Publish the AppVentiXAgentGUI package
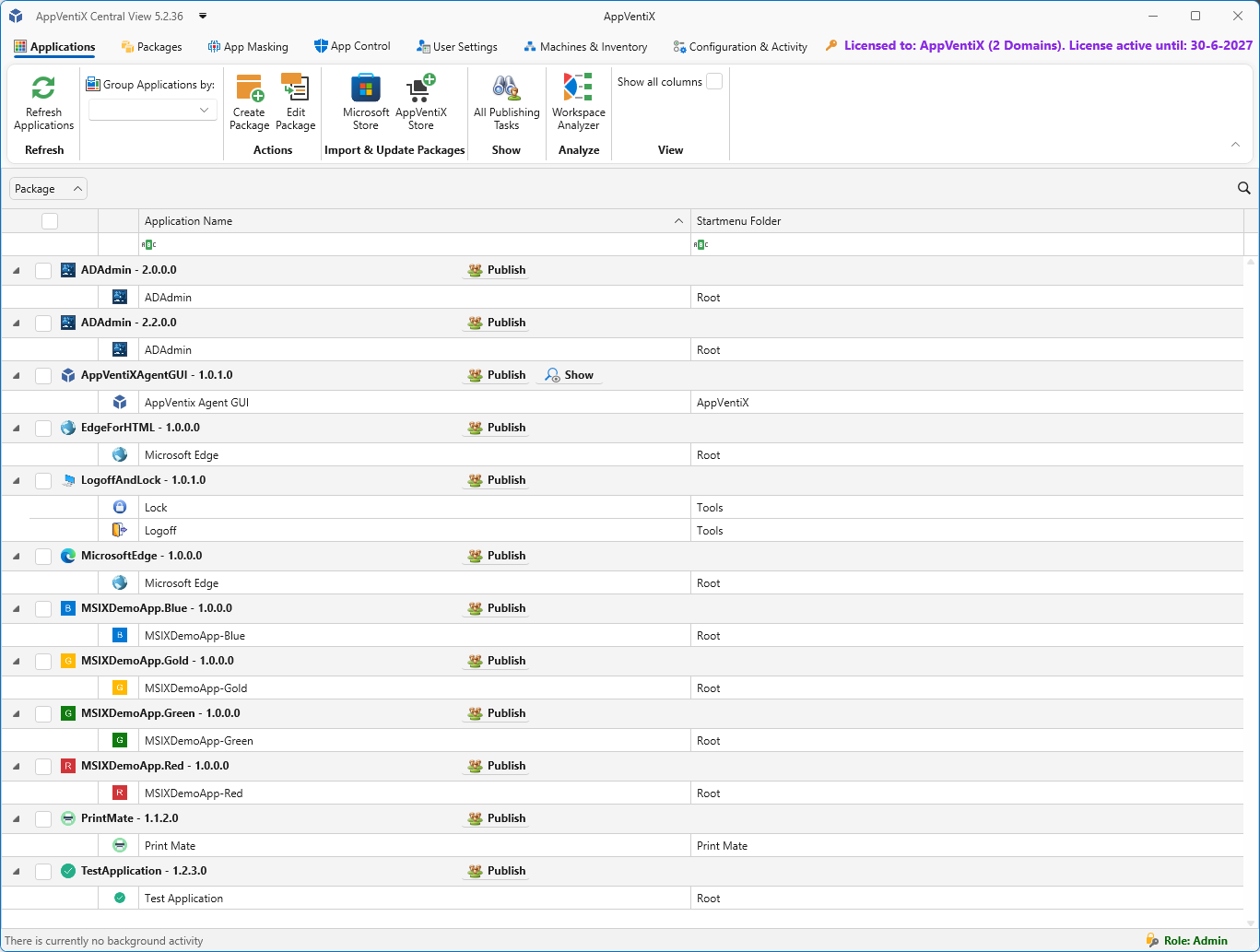The width and height of the screenshot is (1260, 952). 496,375
